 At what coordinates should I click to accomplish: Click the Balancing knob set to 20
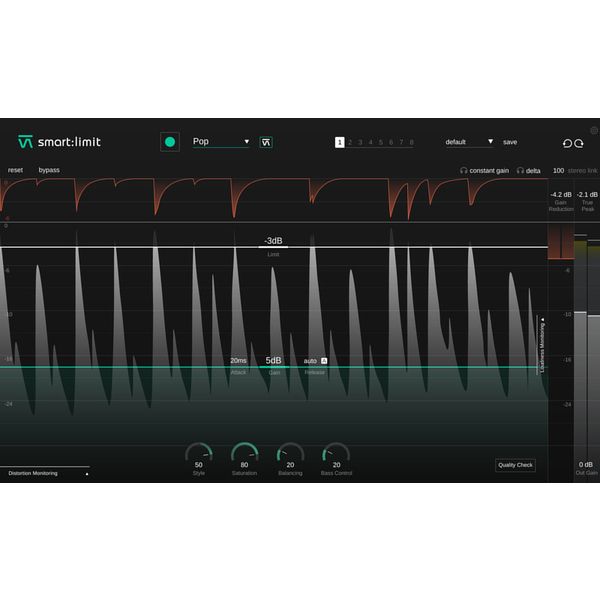coord(290,454)
